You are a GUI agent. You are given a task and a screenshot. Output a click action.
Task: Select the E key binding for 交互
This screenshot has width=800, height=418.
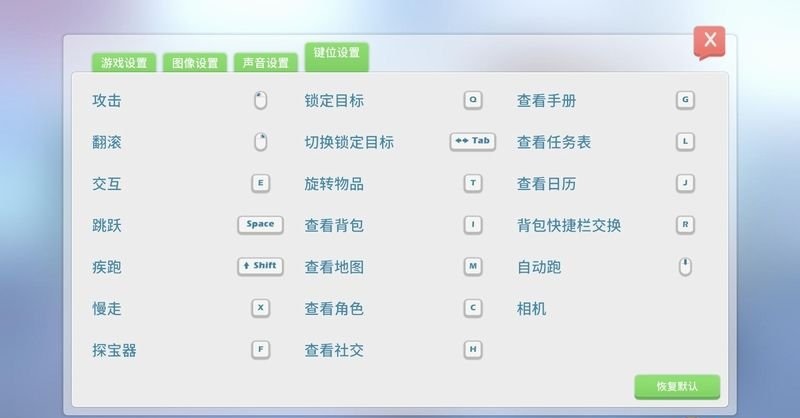[x=260, y=183]
